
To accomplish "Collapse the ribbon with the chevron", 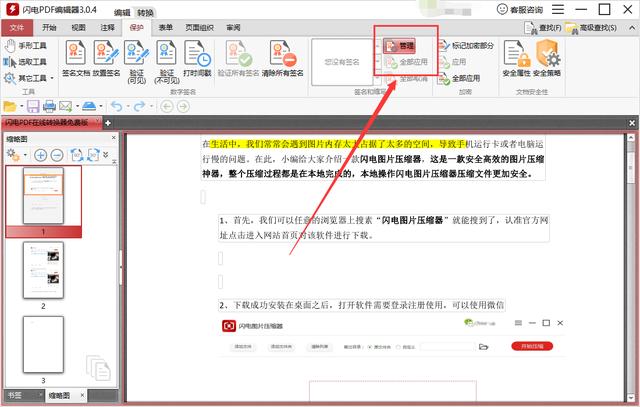I will tap(632, 28).
